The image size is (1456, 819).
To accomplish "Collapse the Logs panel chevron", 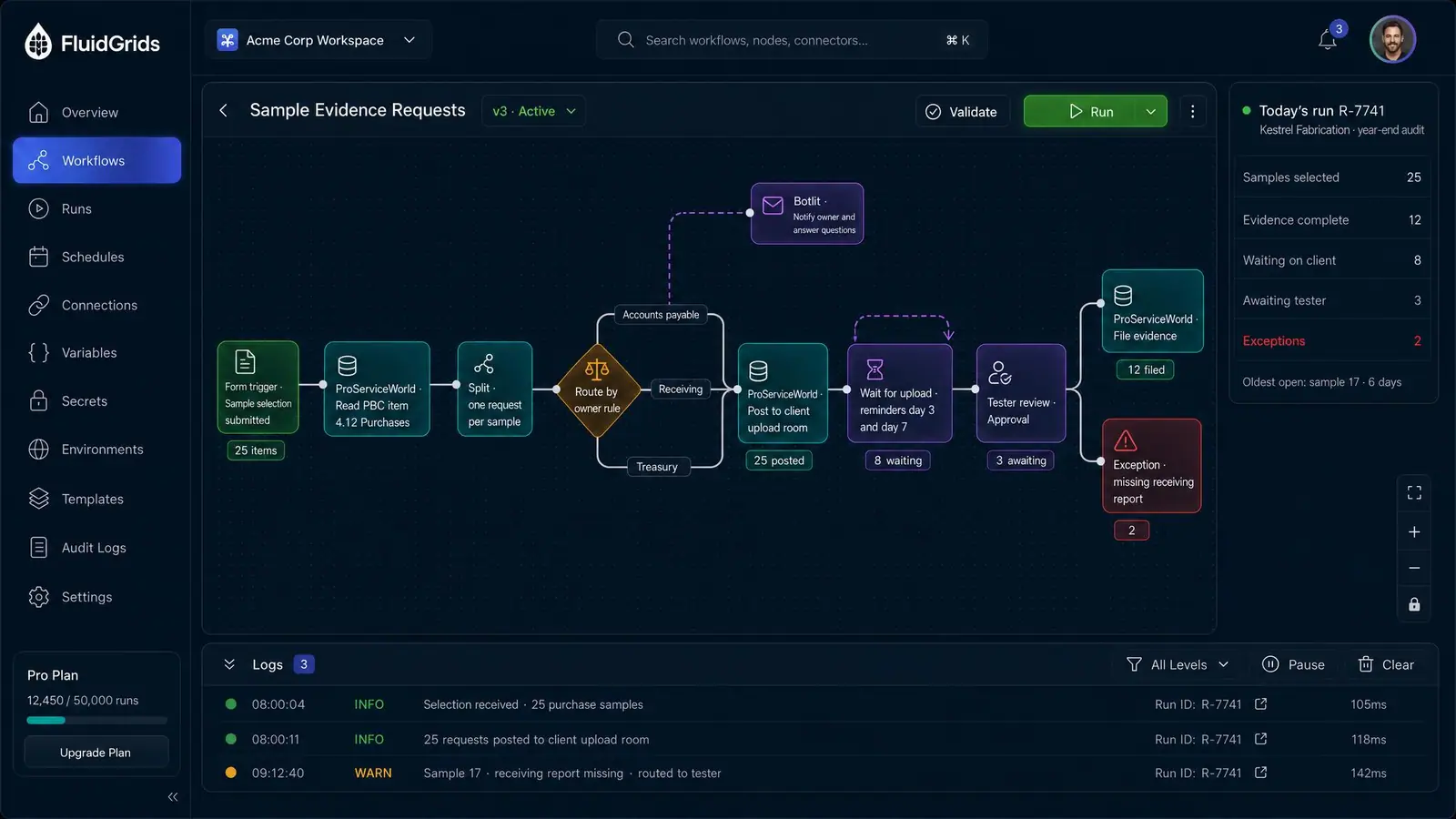I will 229,664.
